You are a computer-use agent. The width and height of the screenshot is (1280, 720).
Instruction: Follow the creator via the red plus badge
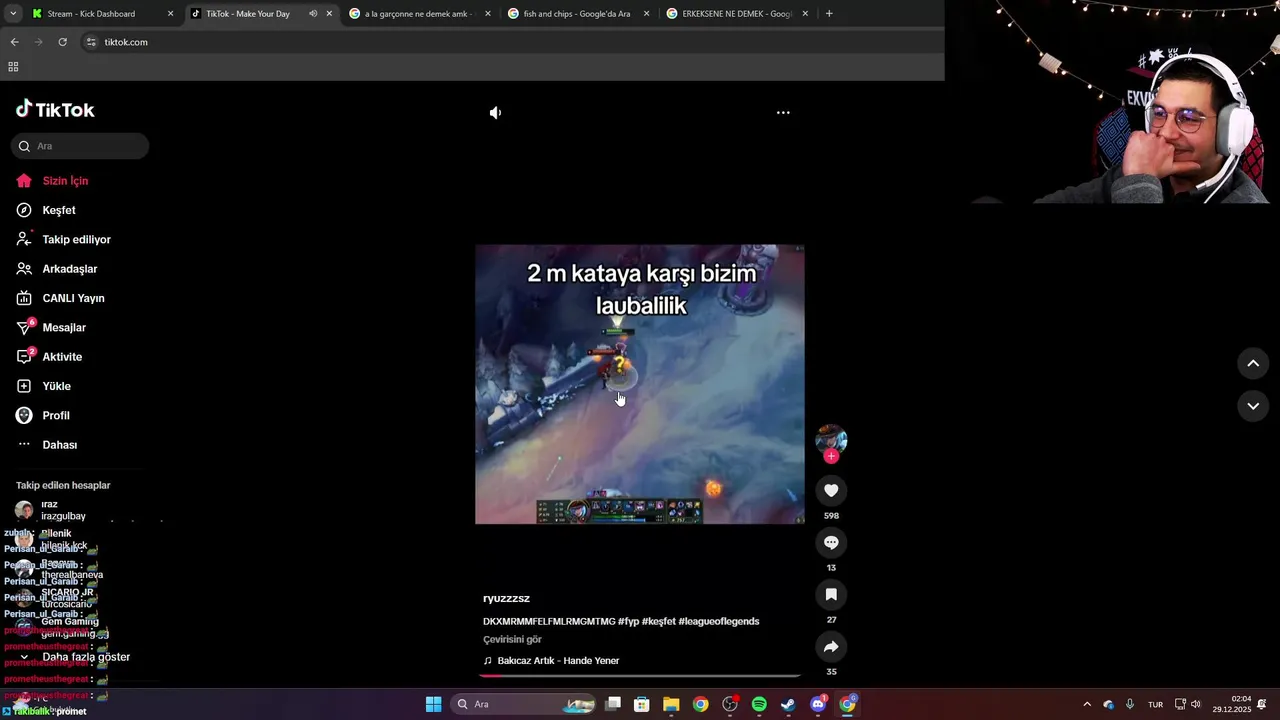click(x=831, y=456)
